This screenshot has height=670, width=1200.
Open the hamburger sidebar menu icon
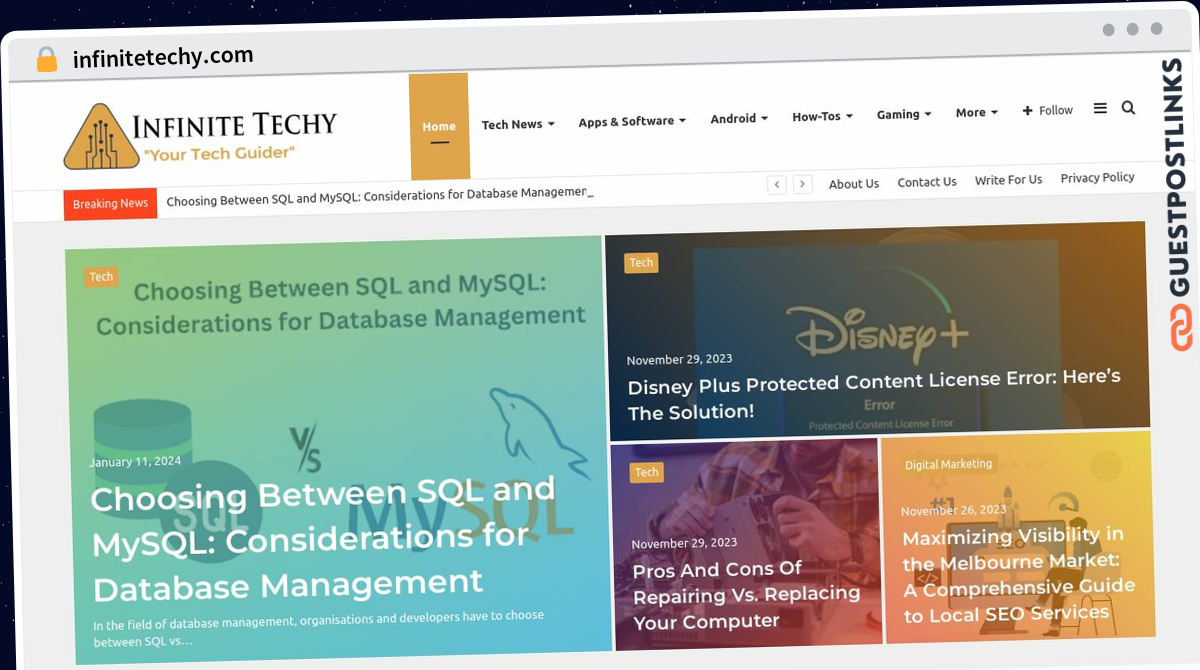coord(1100,109)
